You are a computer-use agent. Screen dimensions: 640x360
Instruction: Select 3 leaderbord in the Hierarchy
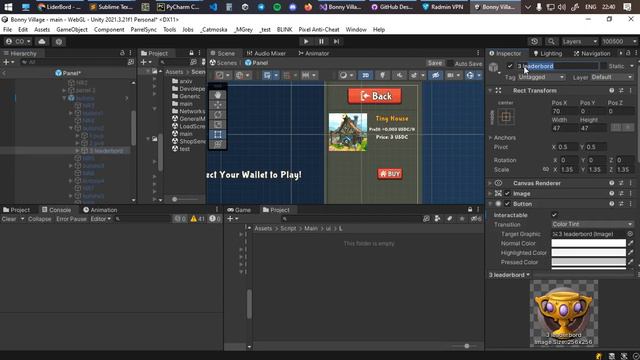click(x=106, y=151)
